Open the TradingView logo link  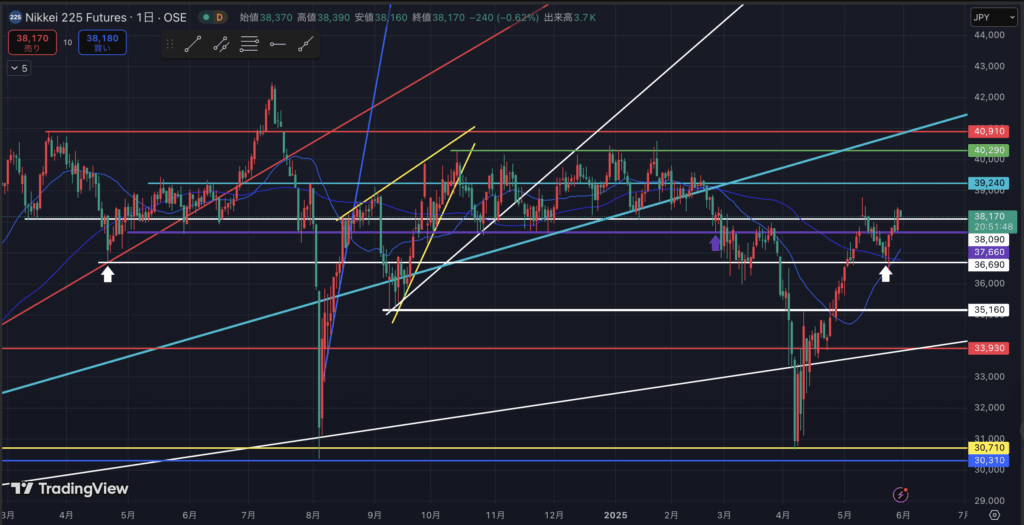pos(71,488)
